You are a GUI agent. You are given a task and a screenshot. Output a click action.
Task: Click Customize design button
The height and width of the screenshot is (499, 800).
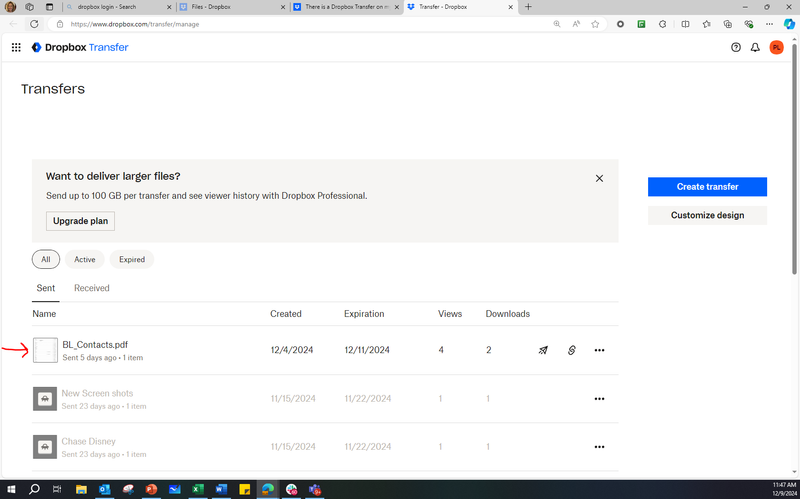[x=707, y=215]
